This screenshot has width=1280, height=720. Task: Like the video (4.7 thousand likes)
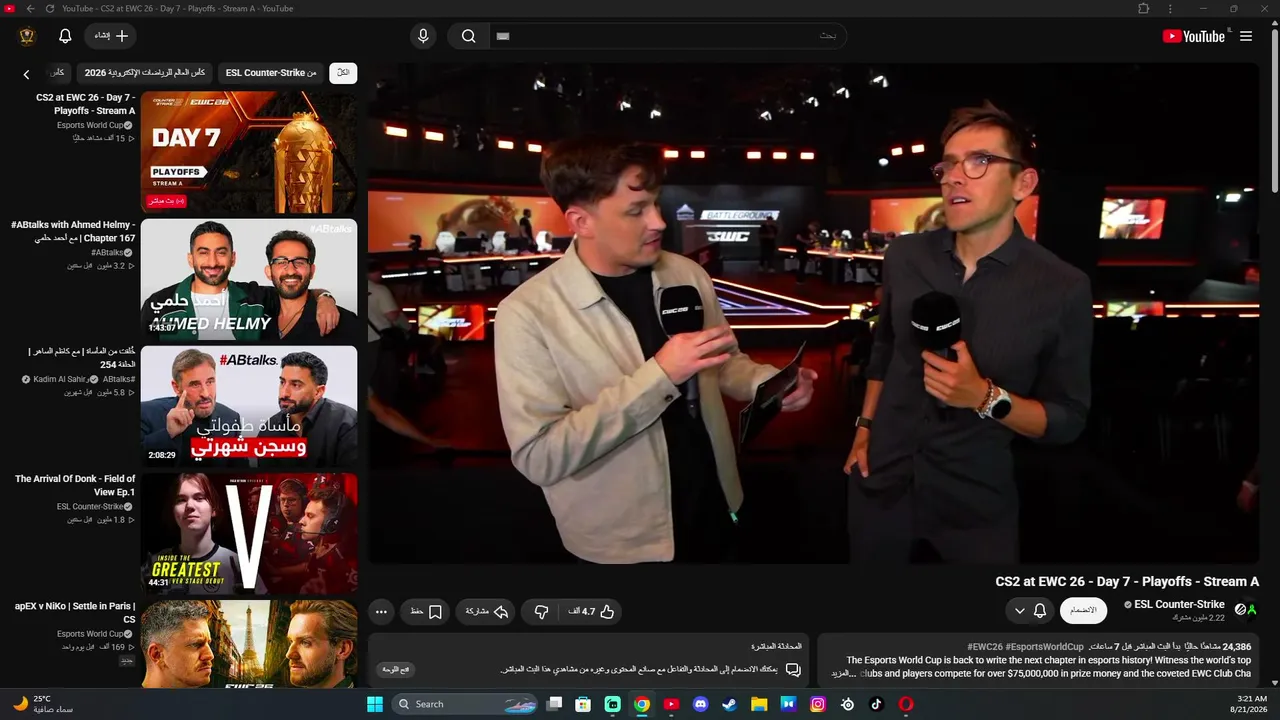point(591,612)
